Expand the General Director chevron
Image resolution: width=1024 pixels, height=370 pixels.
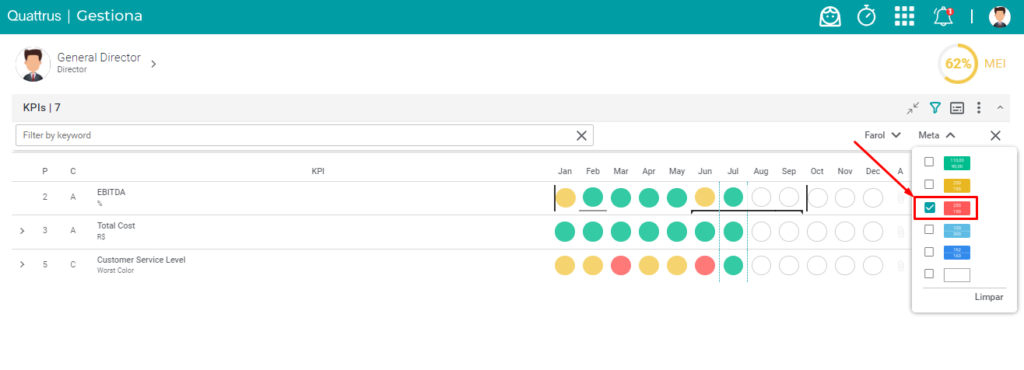tap(153, 64)
